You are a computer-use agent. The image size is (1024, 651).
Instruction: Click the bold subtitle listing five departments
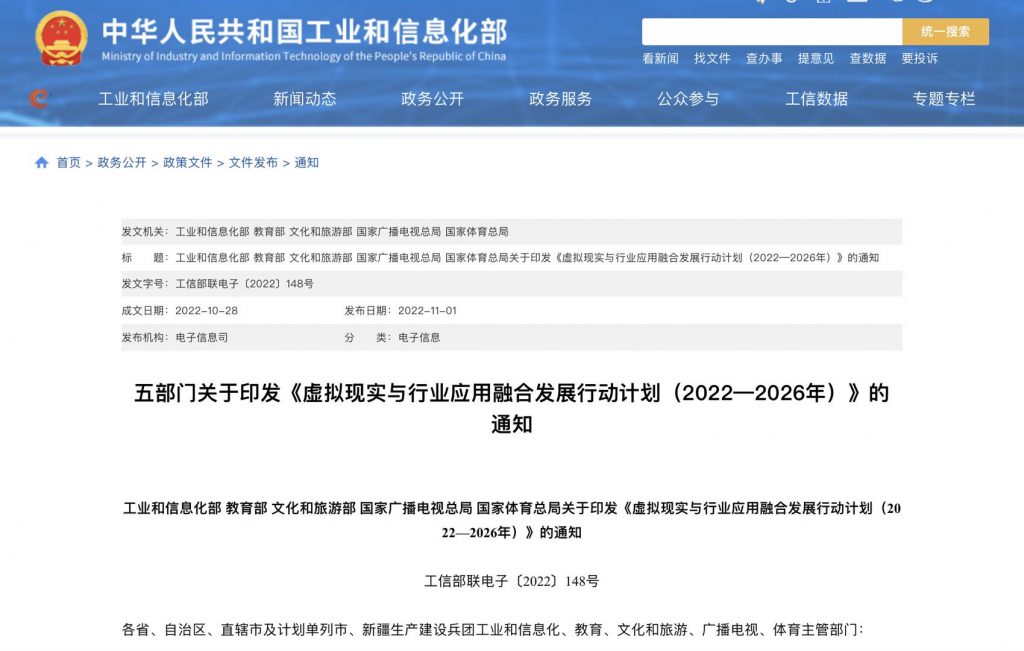pyautogui.click(x=511, y=520)
